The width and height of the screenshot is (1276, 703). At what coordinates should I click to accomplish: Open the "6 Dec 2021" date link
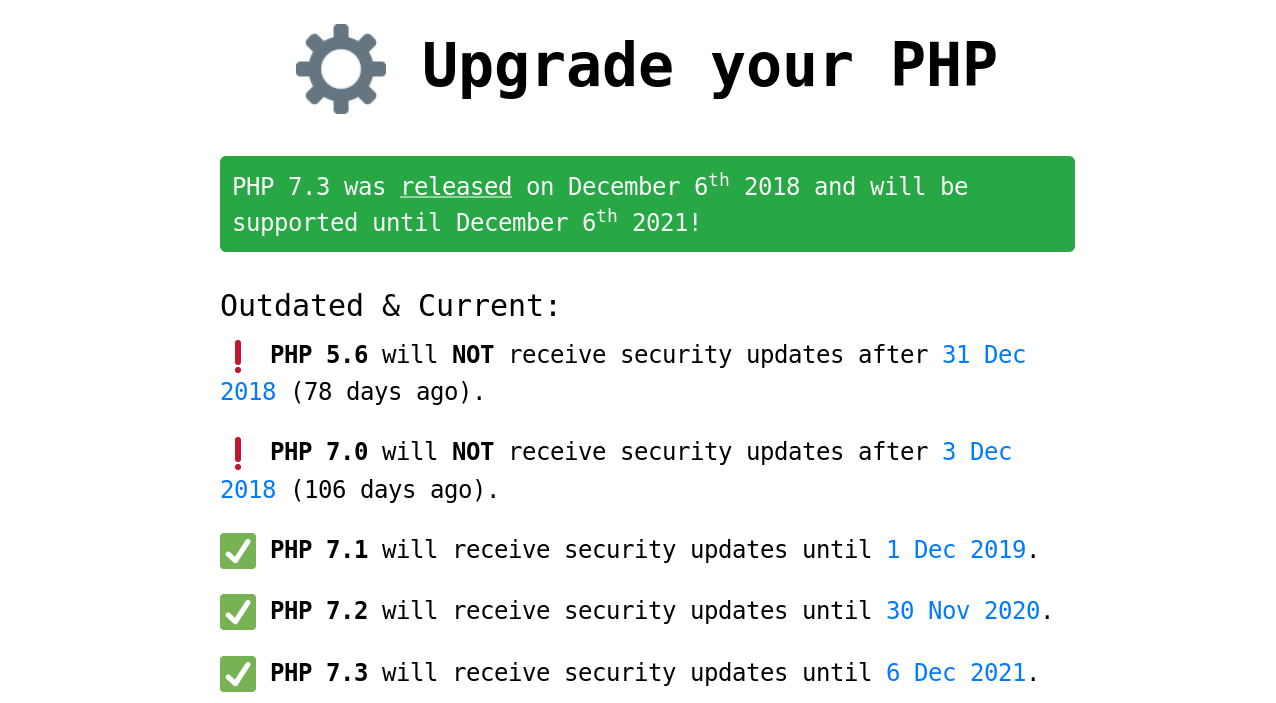pyautogui.click(x=956, y=673)
